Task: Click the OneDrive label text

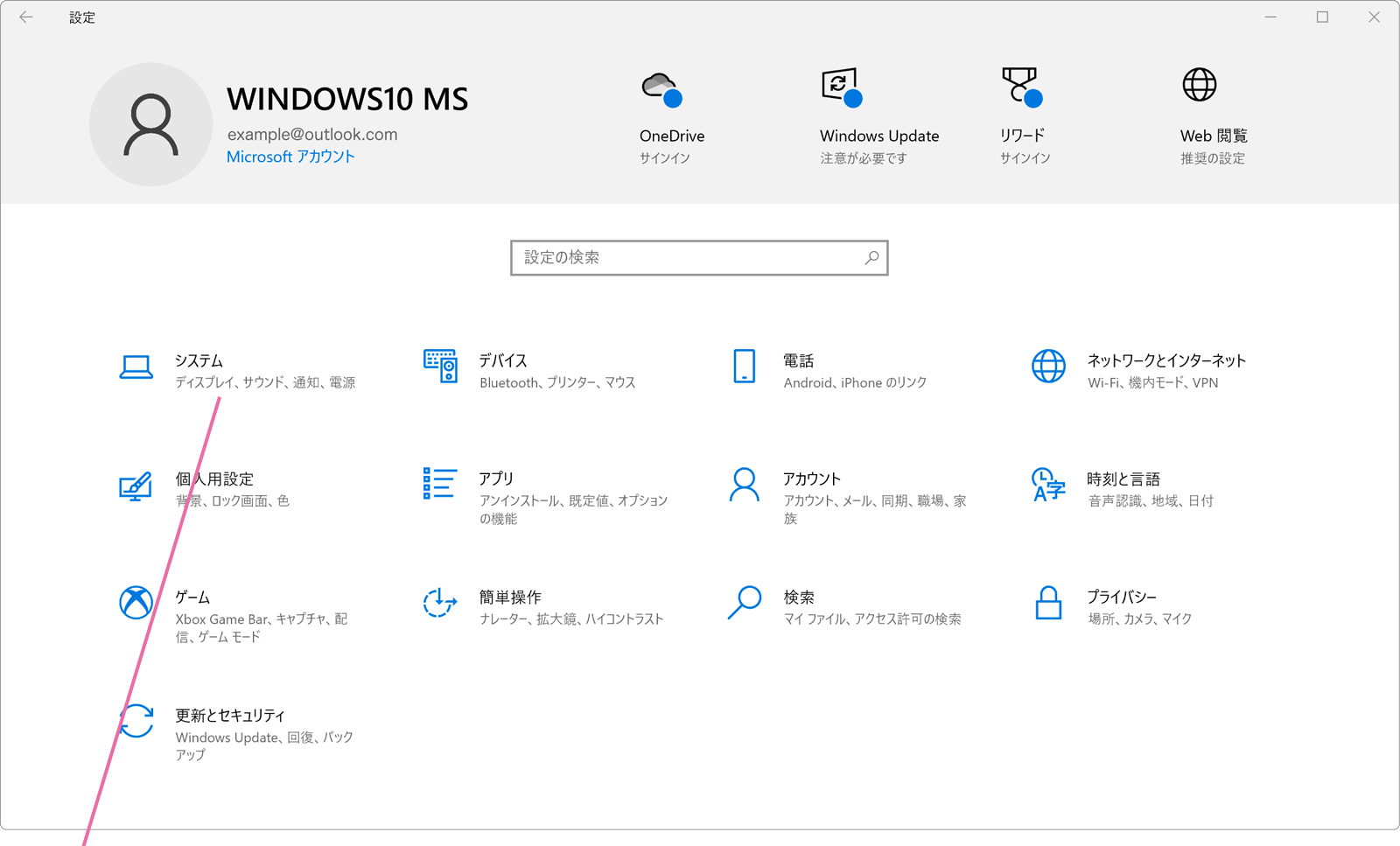Action: [672, 136]
